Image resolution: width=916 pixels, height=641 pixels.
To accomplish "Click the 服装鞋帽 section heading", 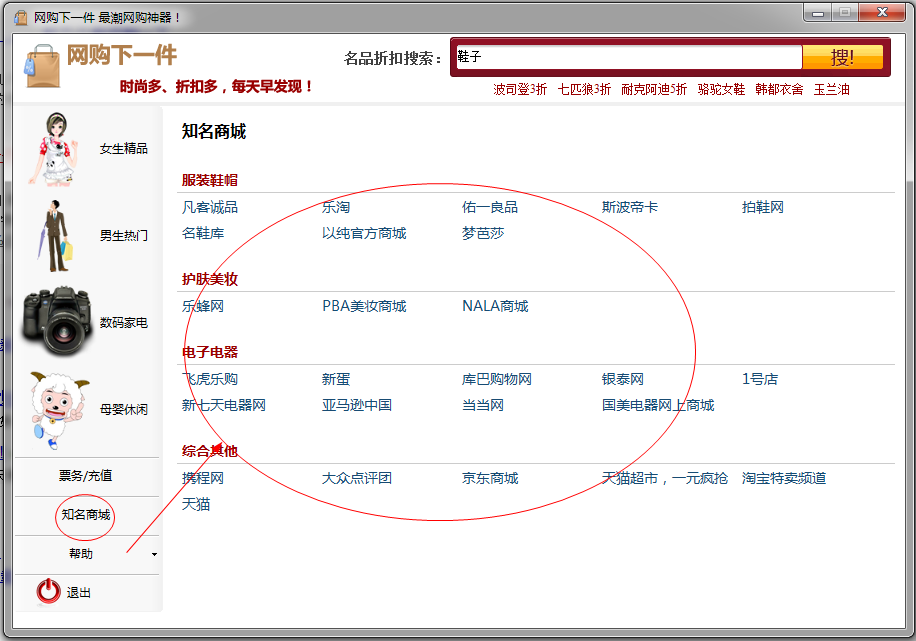I will pos(210,180).
